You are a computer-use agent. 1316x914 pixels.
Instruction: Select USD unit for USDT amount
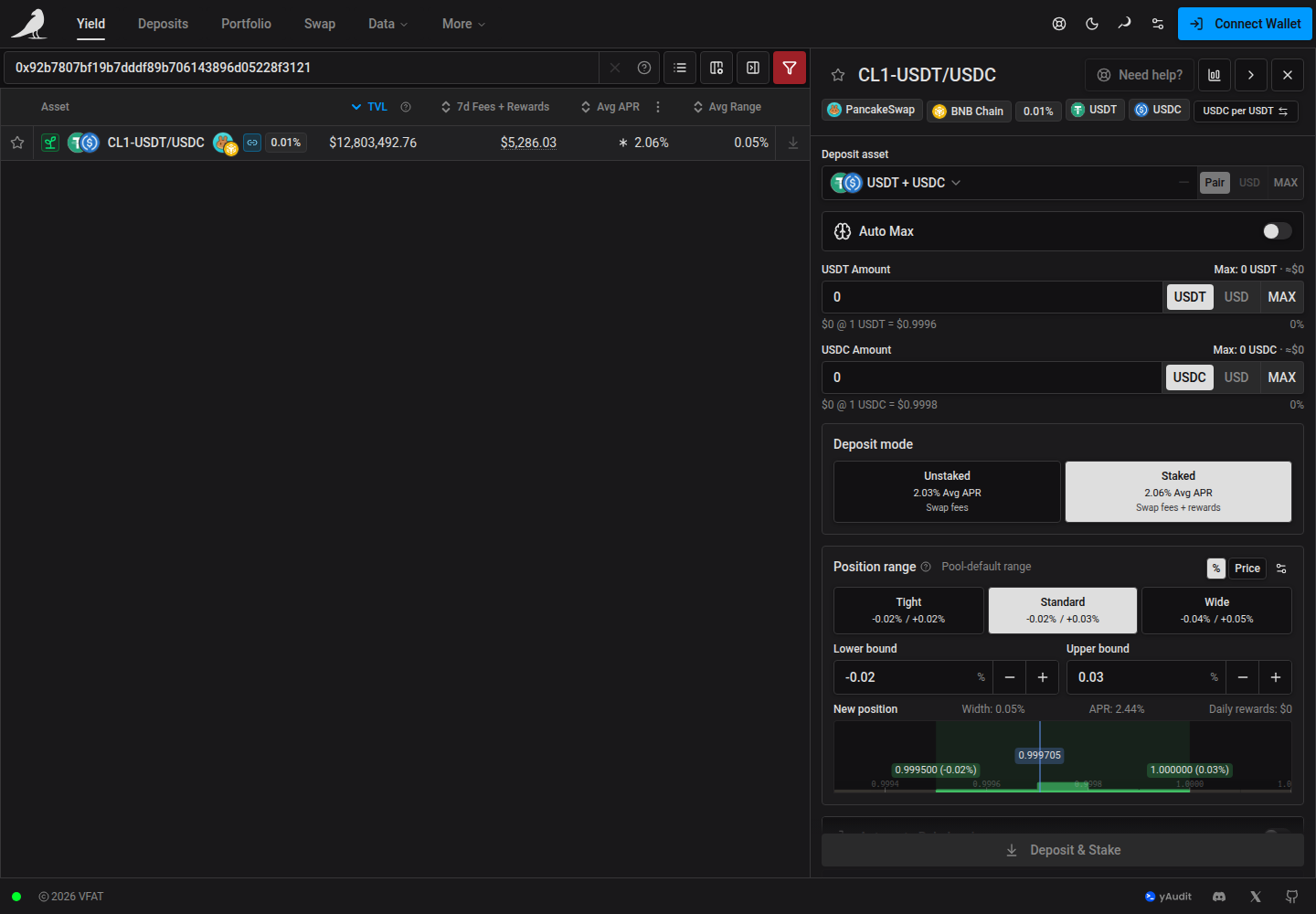click(1236, 297)
